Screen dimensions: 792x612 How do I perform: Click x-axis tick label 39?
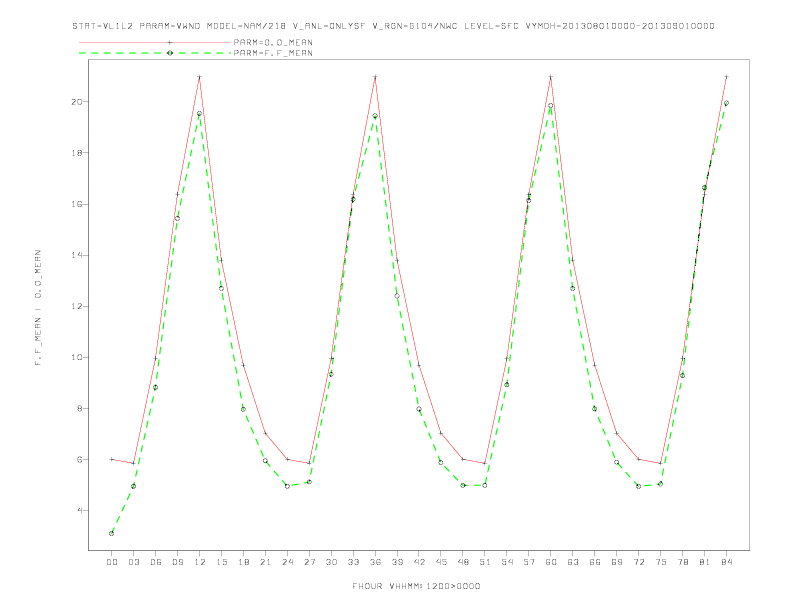(397, 562)
